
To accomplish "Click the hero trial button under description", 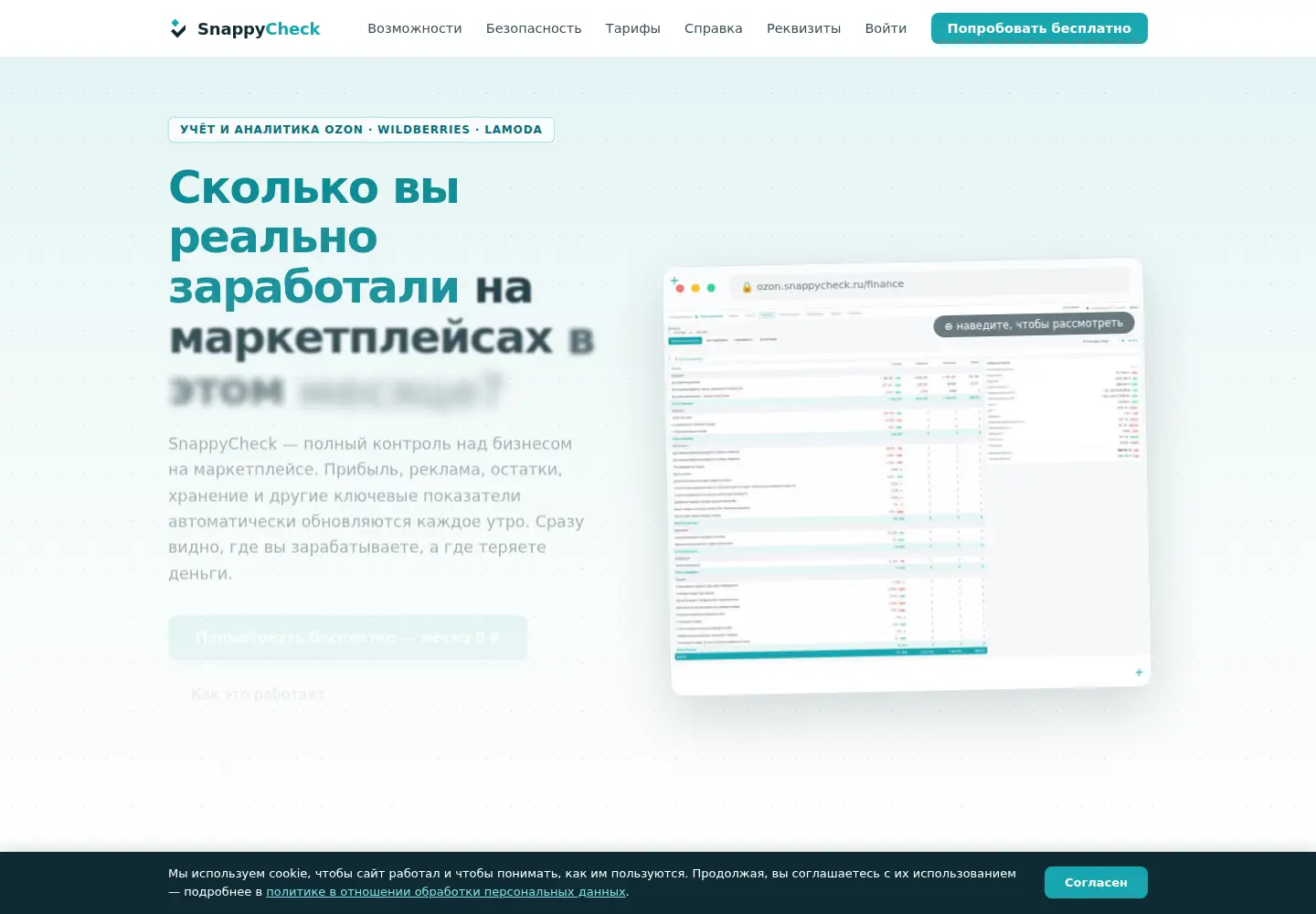I will click(347, 638).
